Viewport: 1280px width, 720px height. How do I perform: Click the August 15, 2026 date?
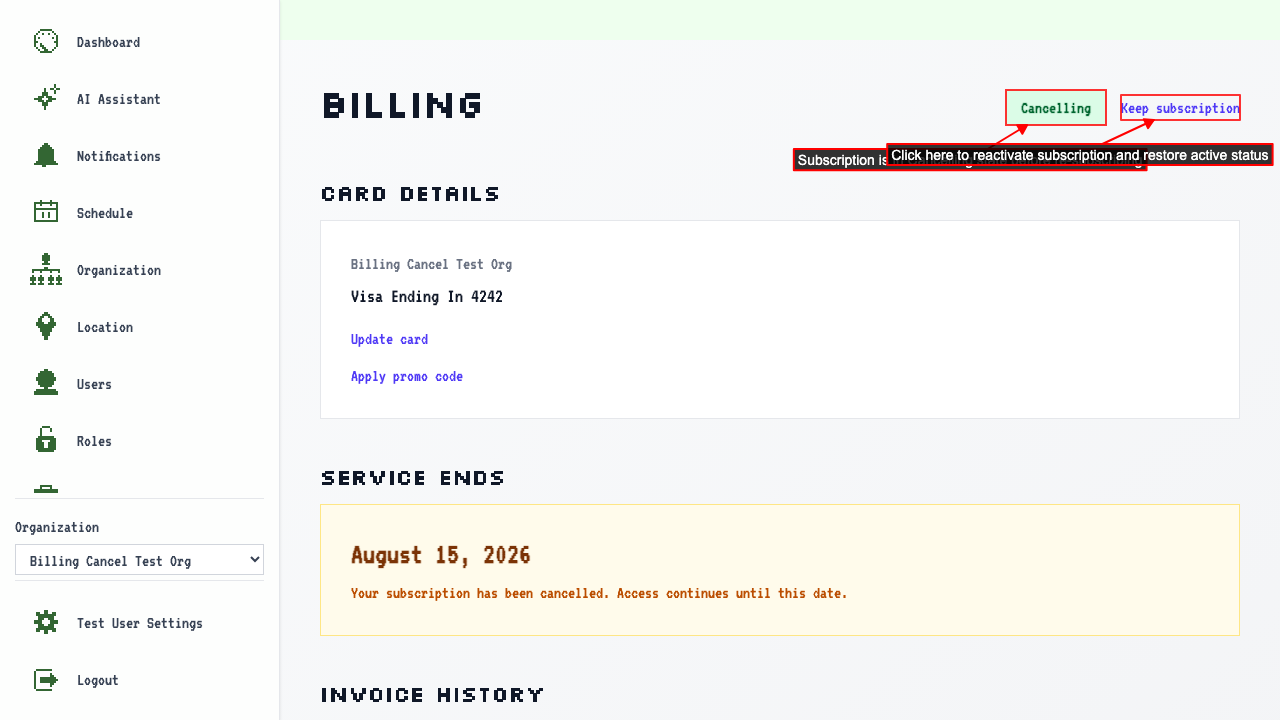(441, 555)
